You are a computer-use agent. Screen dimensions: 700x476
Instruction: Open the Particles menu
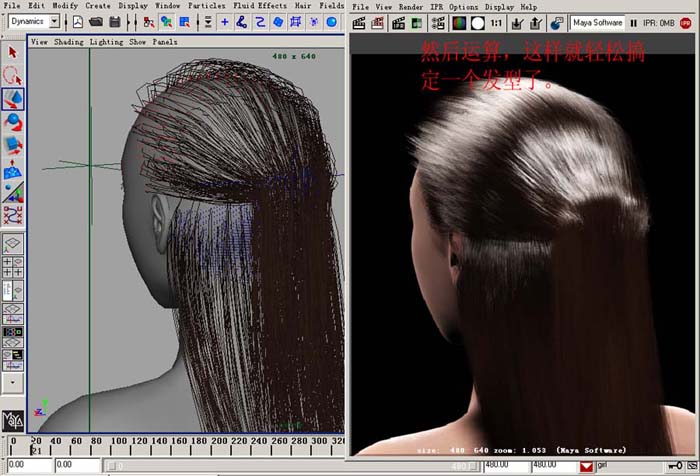pyautogui.click(x=207, y=5)
